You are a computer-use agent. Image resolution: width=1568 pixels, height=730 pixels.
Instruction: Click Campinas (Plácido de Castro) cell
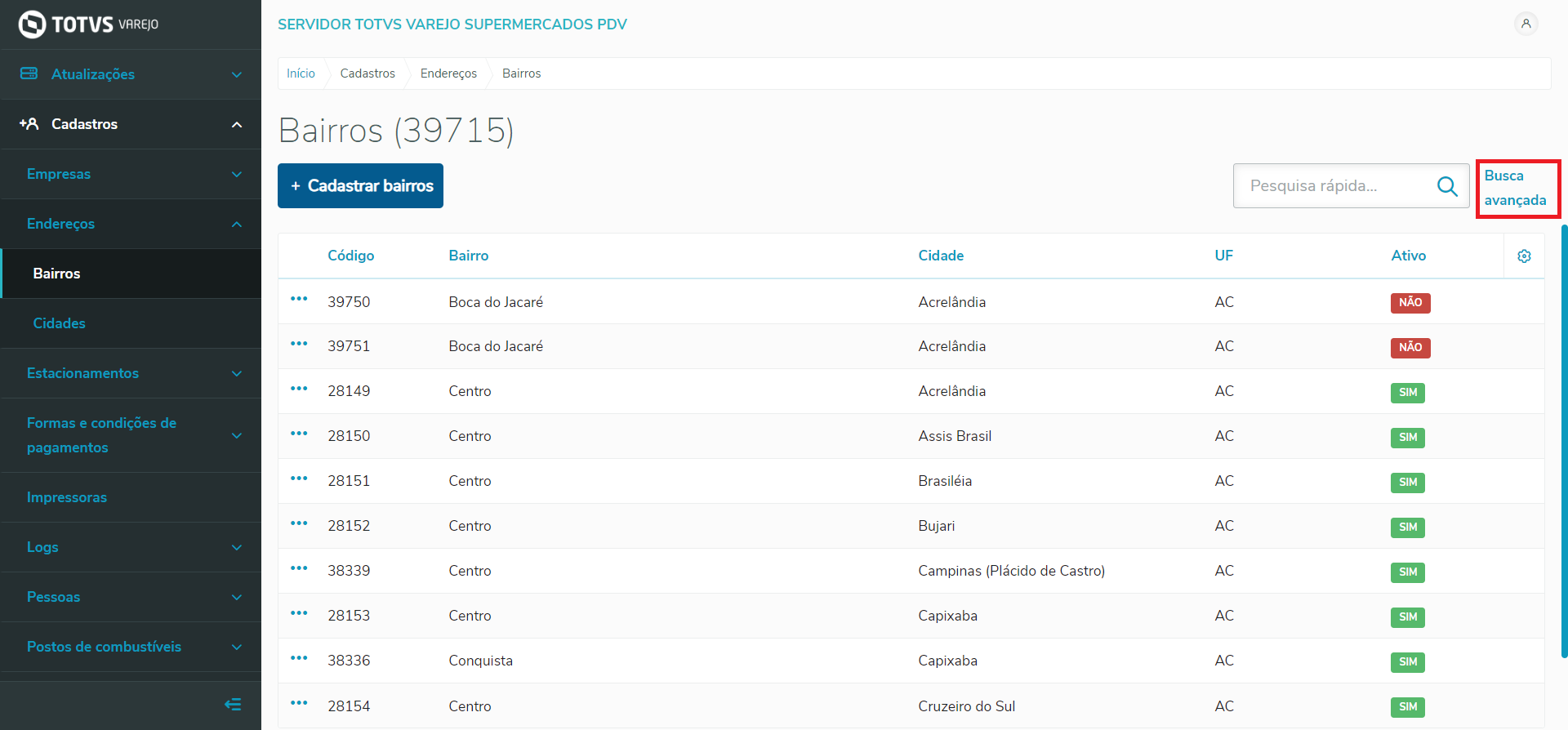click(x=1011, y=571)
